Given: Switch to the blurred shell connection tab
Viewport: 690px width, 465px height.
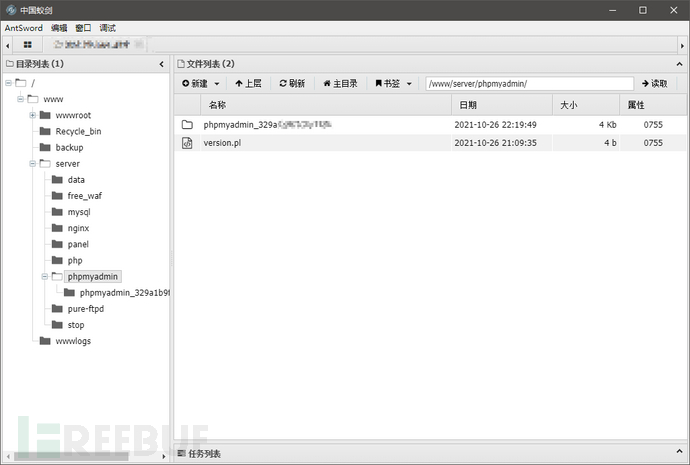Looking at the screenshot, I should (98, 44).
